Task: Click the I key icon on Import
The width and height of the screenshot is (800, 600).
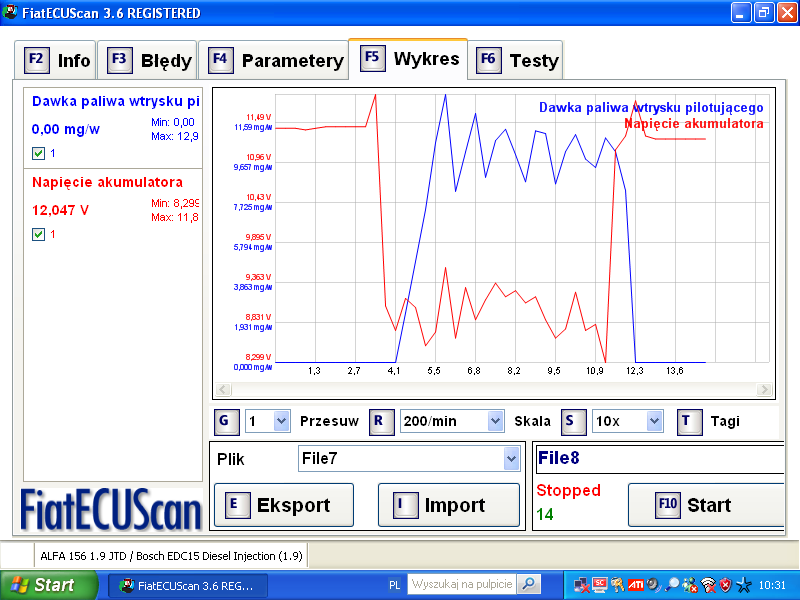Action: tap(406, 505)
